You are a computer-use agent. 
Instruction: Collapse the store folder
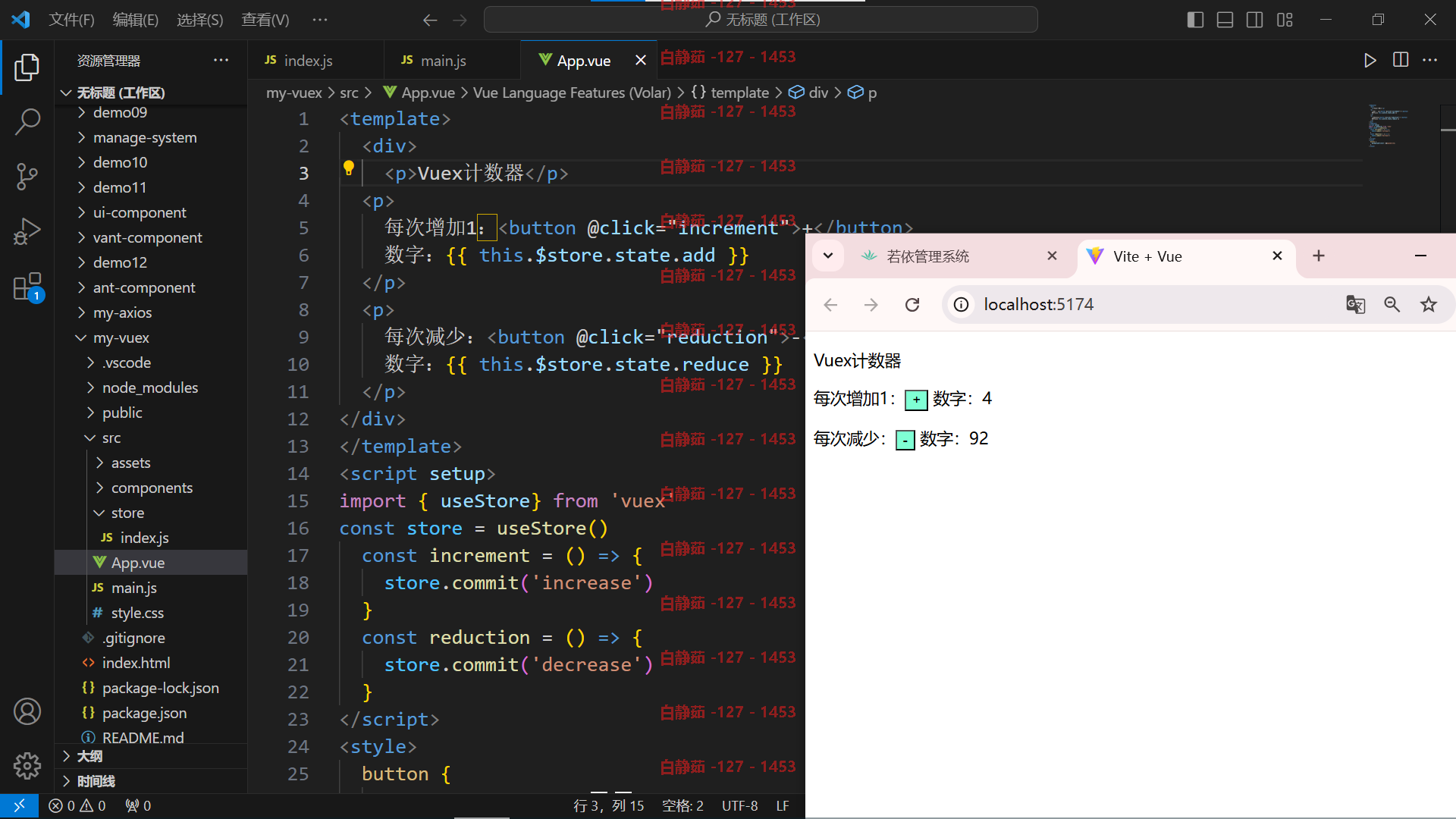[x=127, y=513]
